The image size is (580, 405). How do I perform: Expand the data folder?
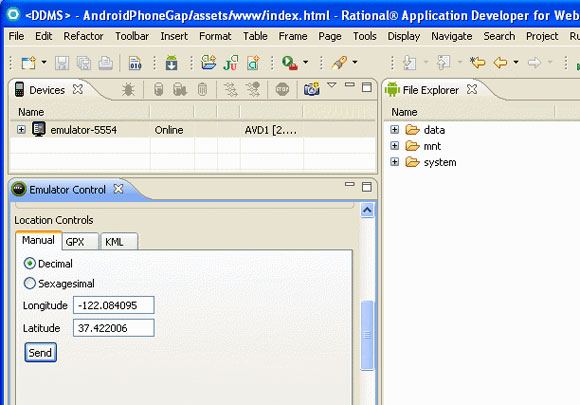pyautogui.click(x=395, y=129)
